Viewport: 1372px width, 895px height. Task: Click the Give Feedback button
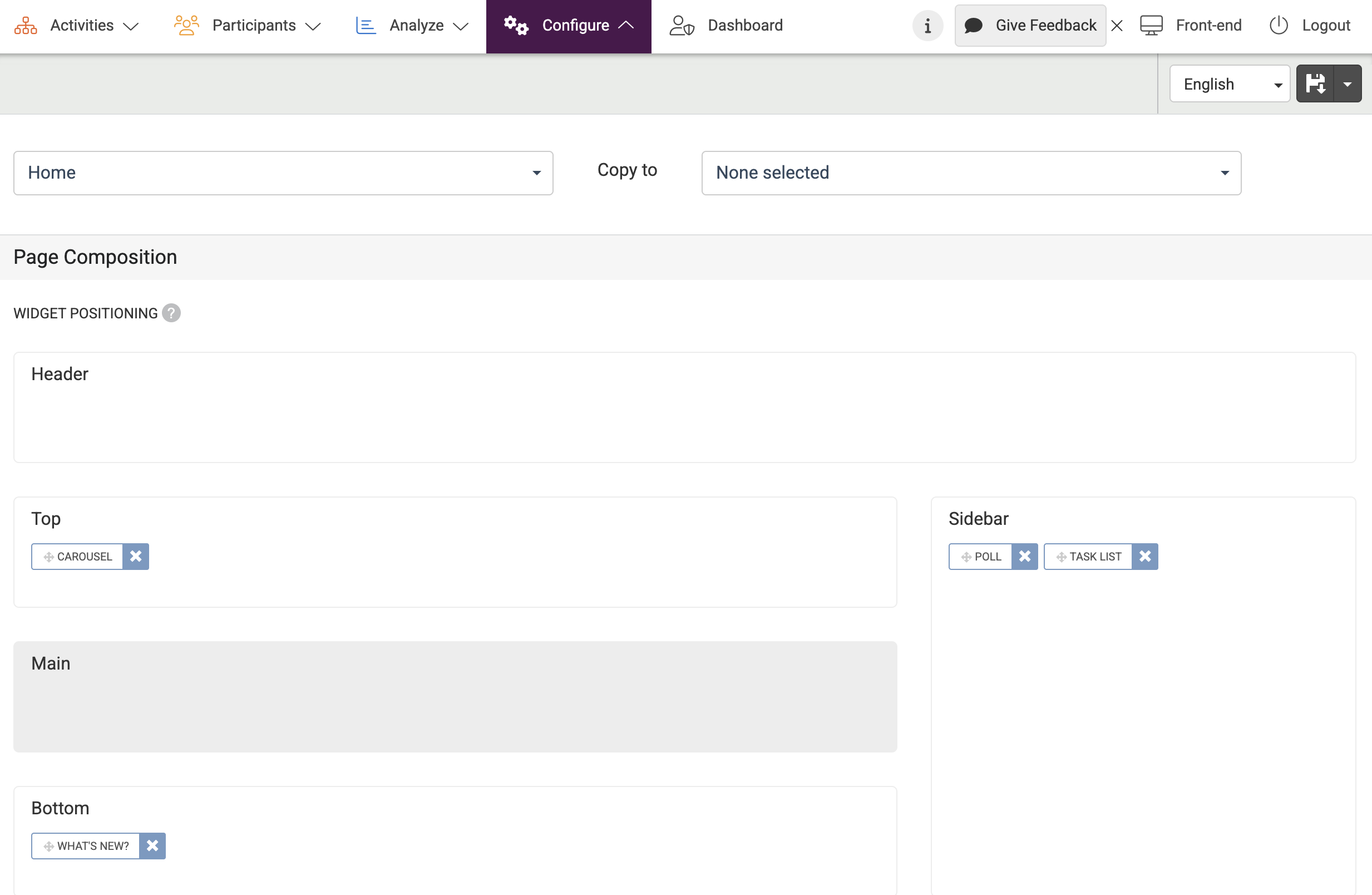coord(1030,26)
